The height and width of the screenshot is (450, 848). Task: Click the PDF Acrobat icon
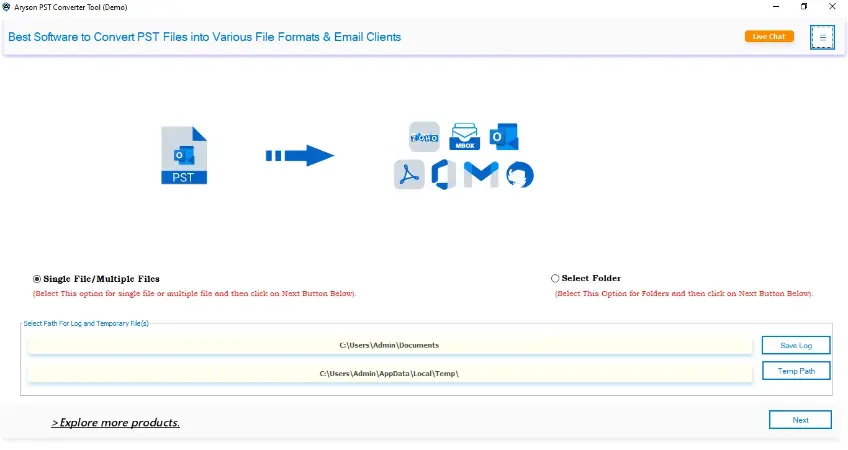coord(409,175)
